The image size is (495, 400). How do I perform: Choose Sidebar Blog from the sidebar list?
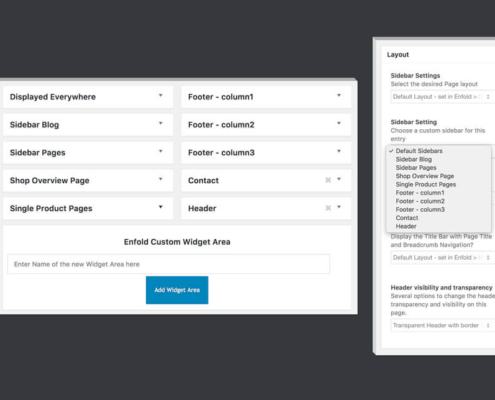[414, 159]
